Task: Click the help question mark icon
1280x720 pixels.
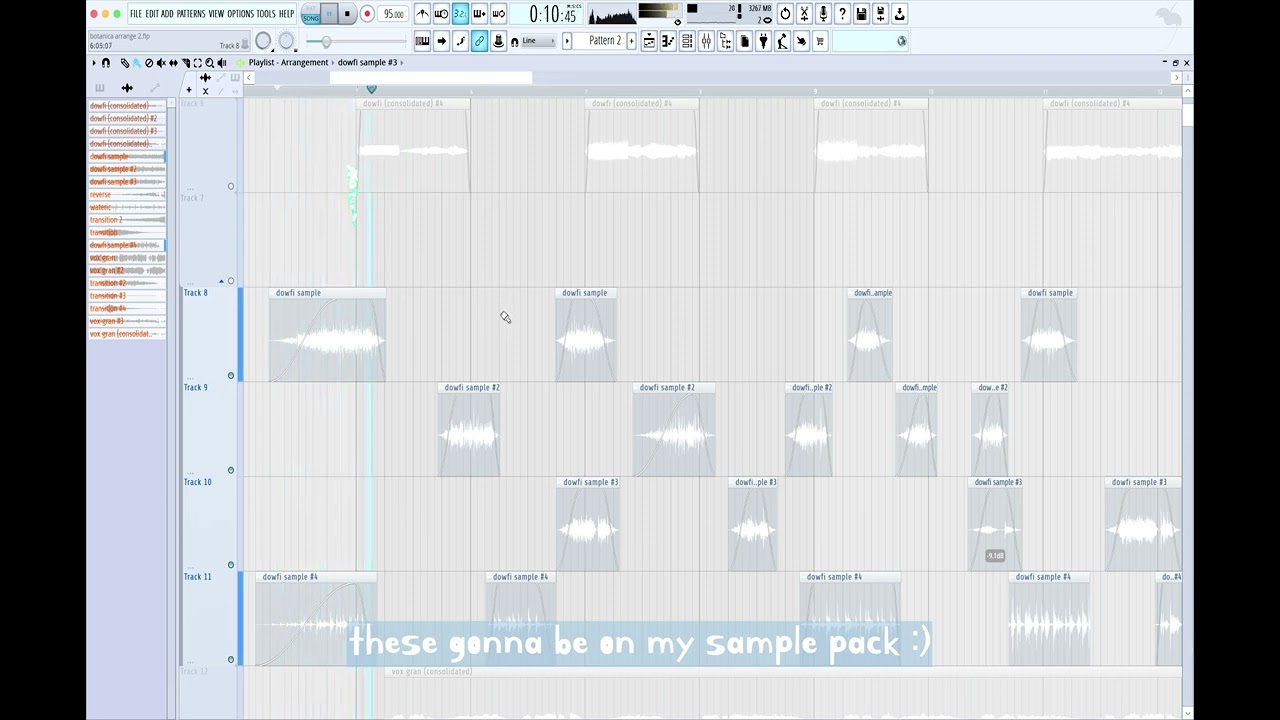Action: pyautogui.click(x=842, y=14)
